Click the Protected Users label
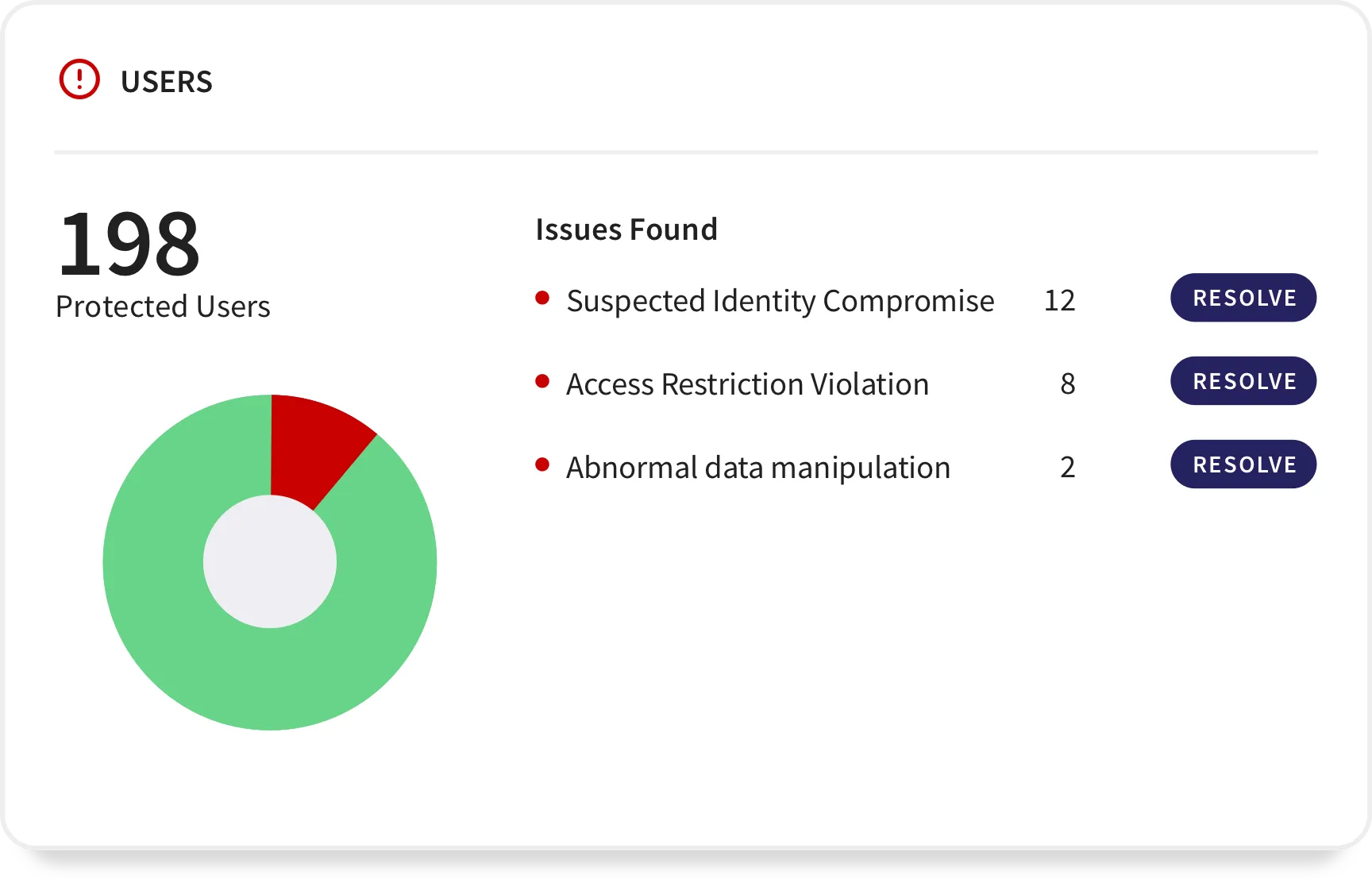The image size is (1372, 879). 163,306
